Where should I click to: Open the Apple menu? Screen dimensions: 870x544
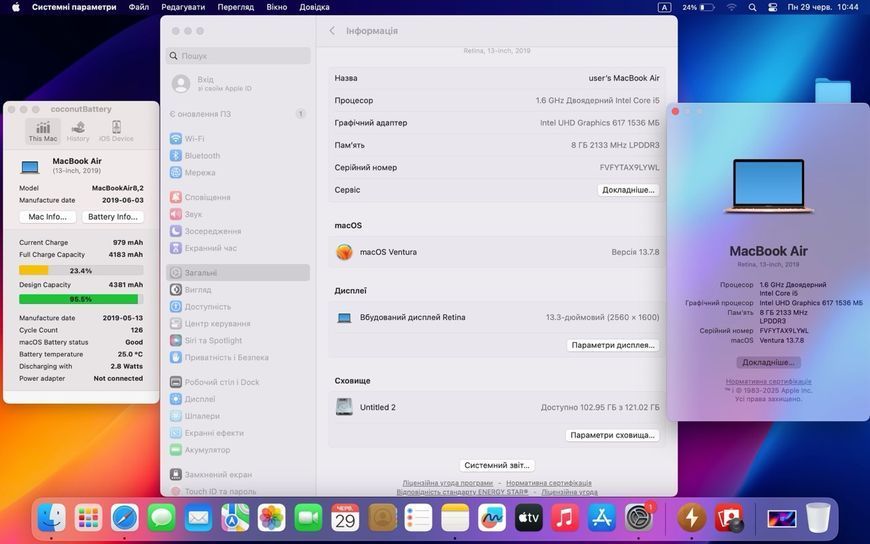tap(16, 7)
